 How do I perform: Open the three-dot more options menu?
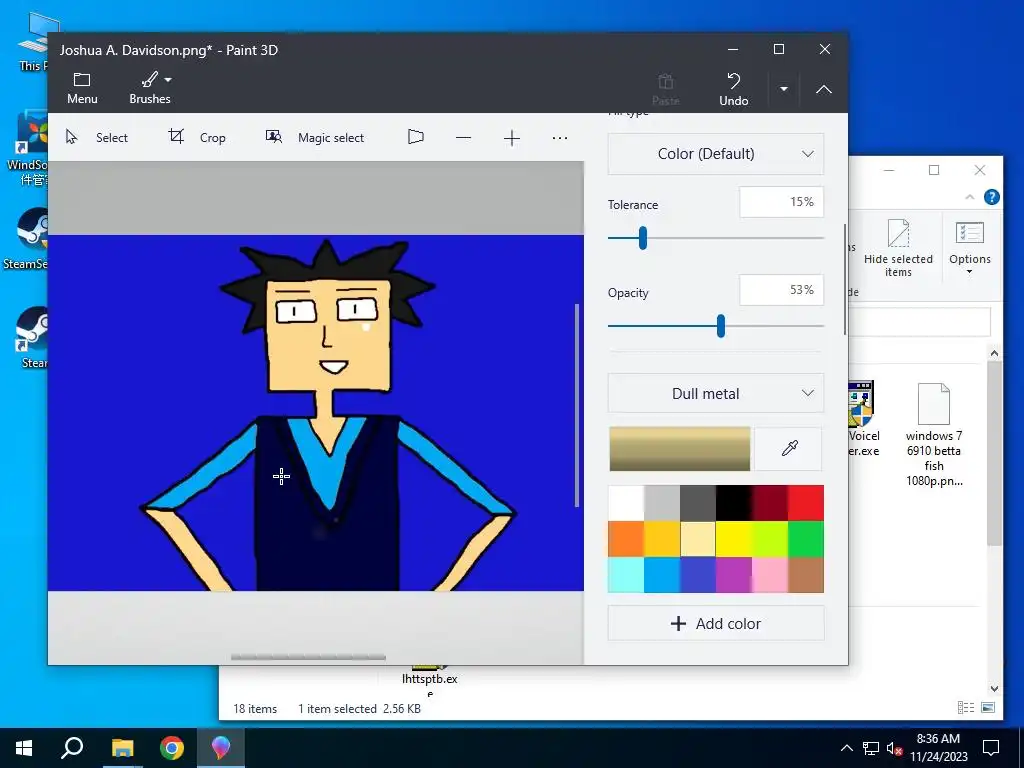click(560, 138)
